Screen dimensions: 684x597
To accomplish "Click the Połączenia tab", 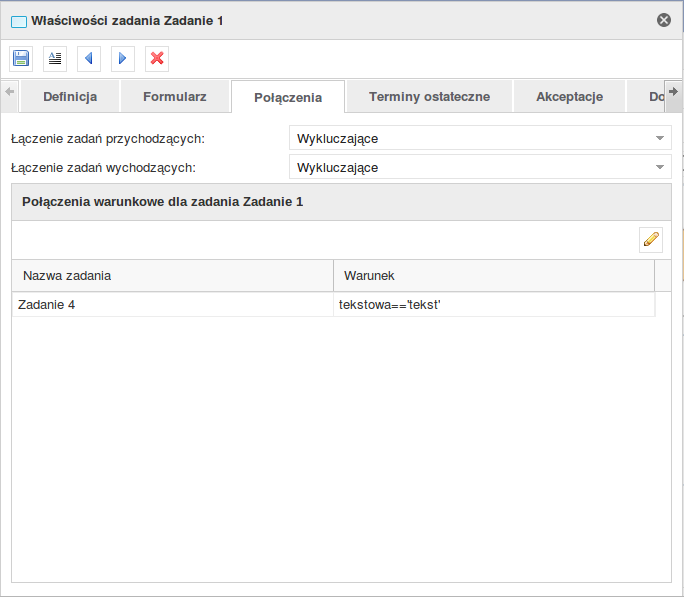I will 288,98.
